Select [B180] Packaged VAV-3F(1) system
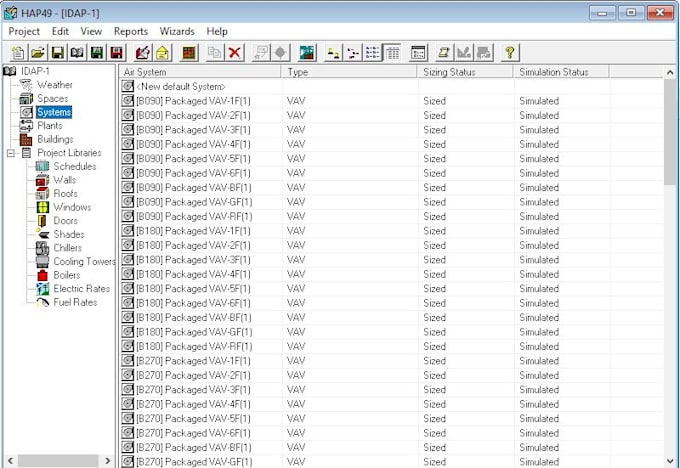680x468 pixels. 193,260
